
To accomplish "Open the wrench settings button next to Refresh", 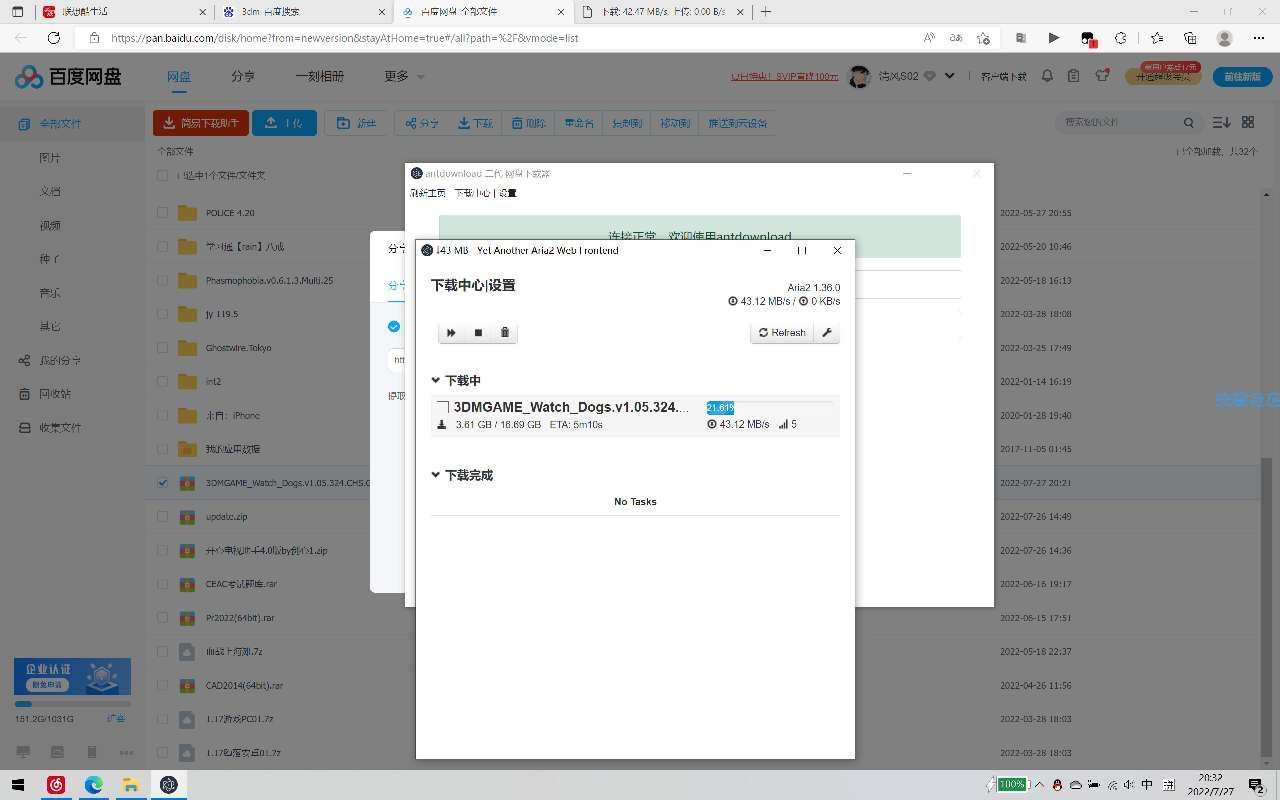I will pyautogui.click(x=827, y=333).
